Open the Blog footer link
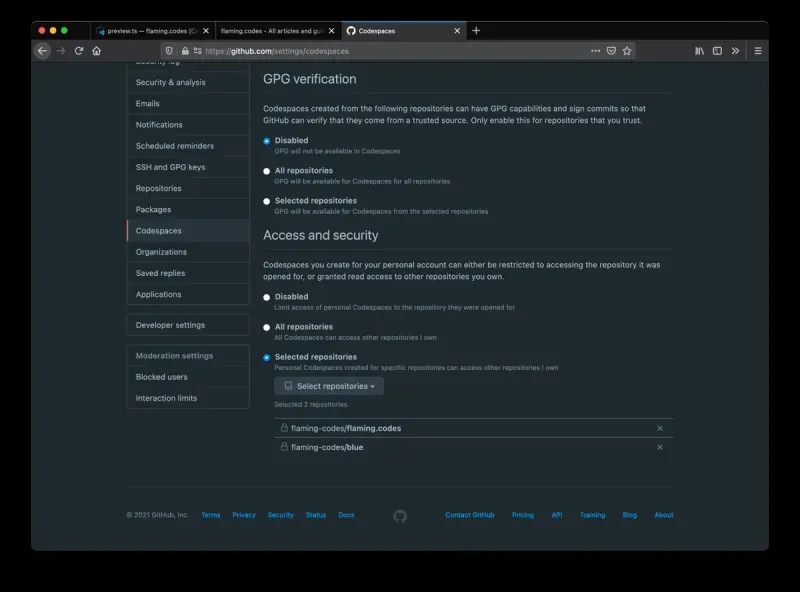 click(630, 515)
